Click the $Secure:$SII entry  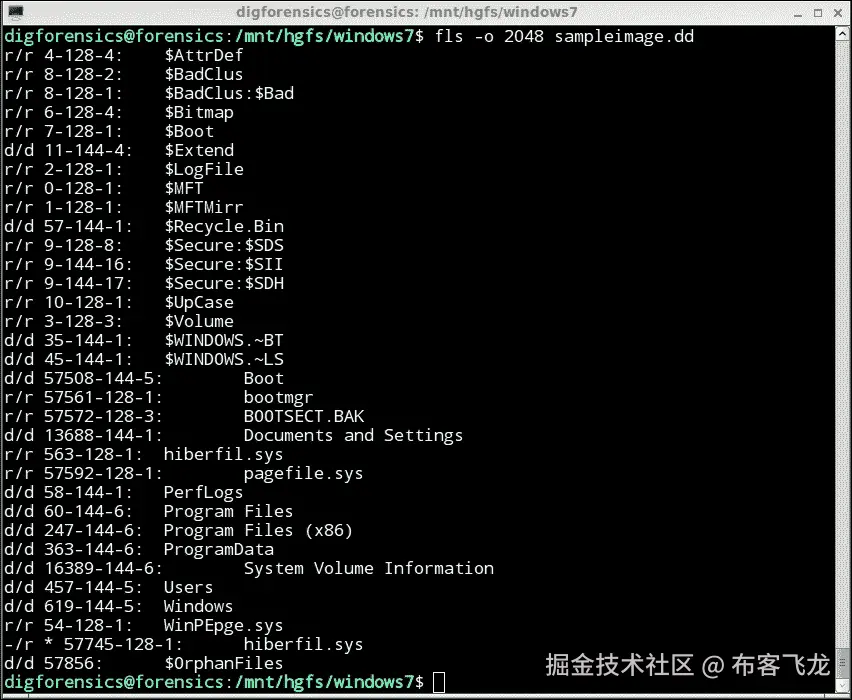pyautogui.click(x=224, y=265)
